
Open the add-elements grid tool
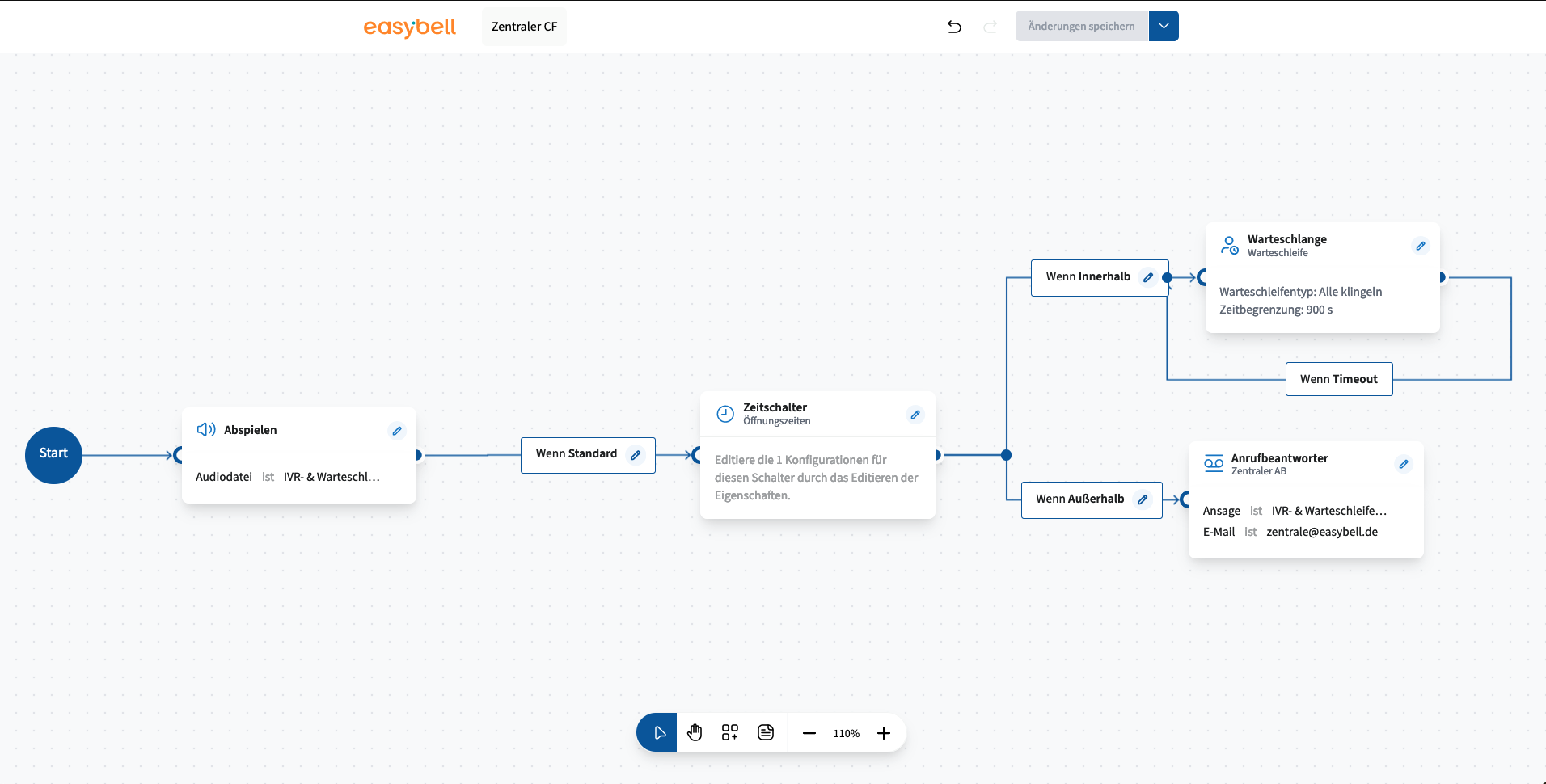pyautogui.click(x=729, y=732)
